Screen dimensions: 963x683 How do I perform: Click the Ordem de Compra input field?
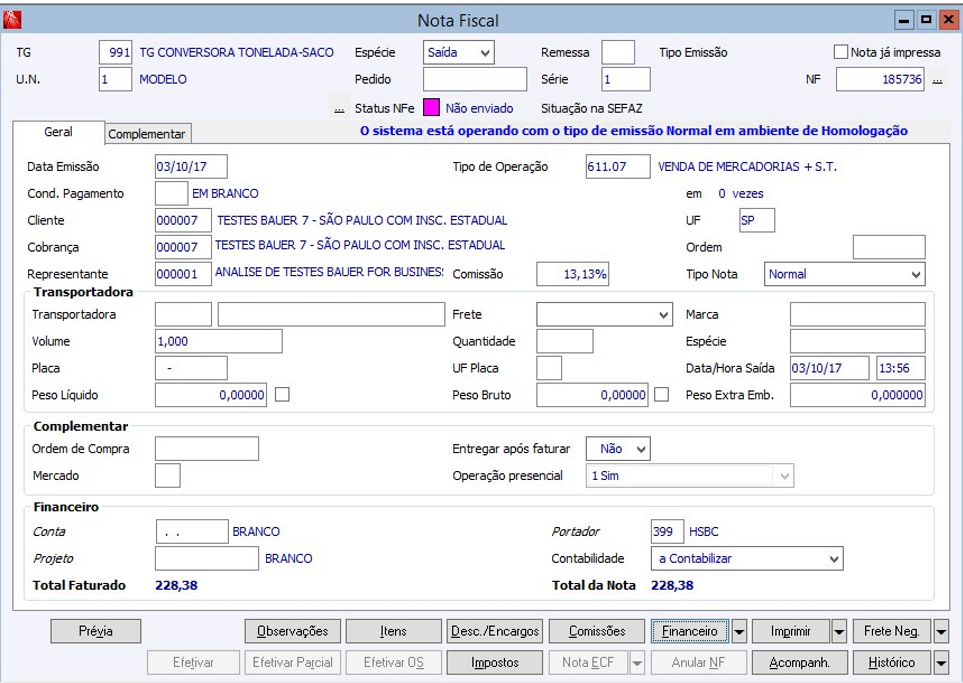[x=207, y=449]
